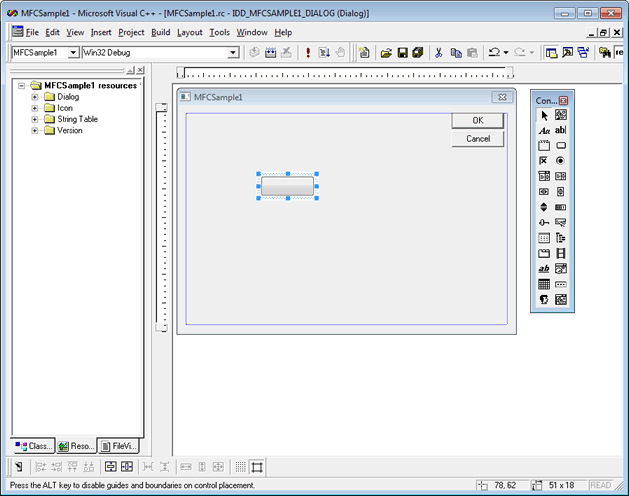Click the Open file folder icon
Image resolution: width=629 pixels, height=496 pixels.
pyautogui.click(x=385, y=52)
